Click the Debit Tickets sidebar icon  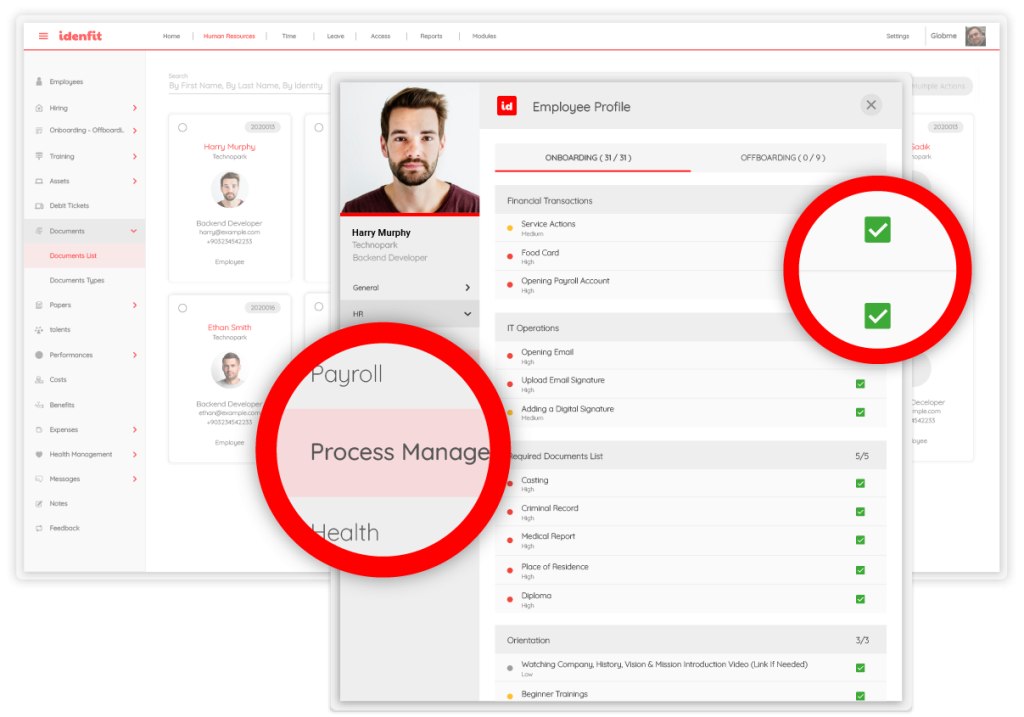39,206
